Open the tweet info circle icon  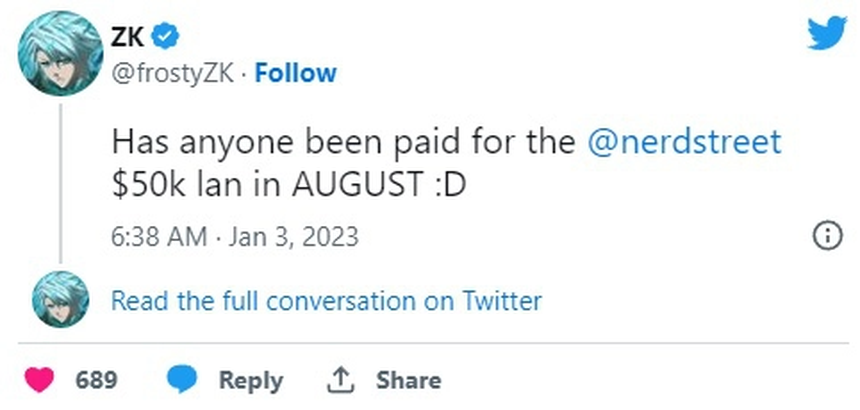[828, 236]
